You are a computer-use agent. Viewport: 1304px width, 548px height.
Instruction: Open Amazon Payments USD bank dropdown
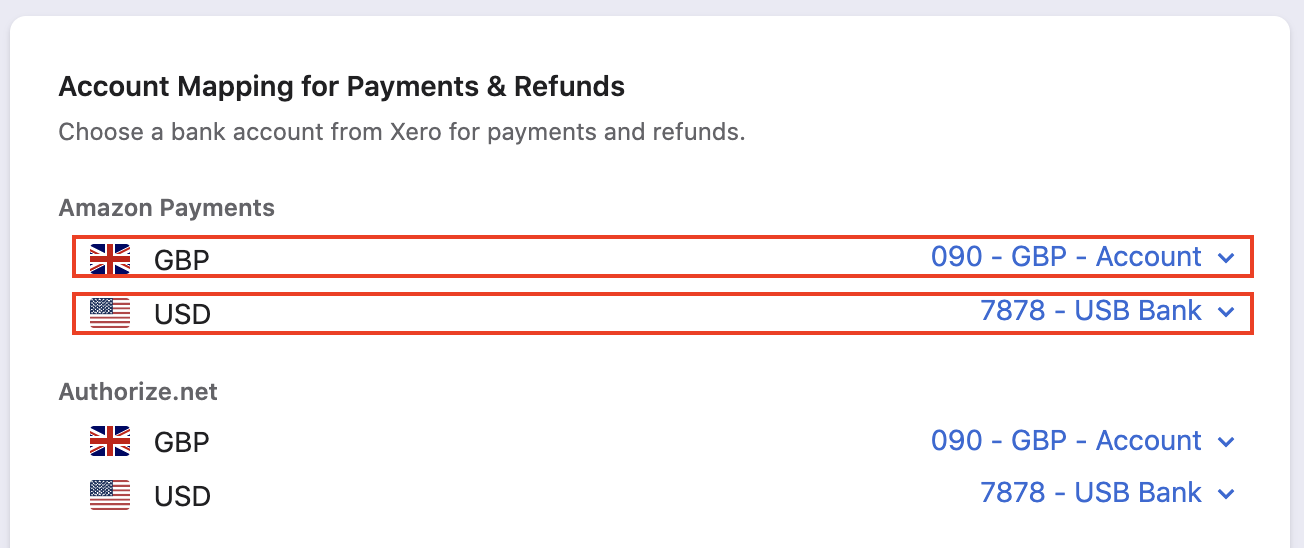(1091, 311)
